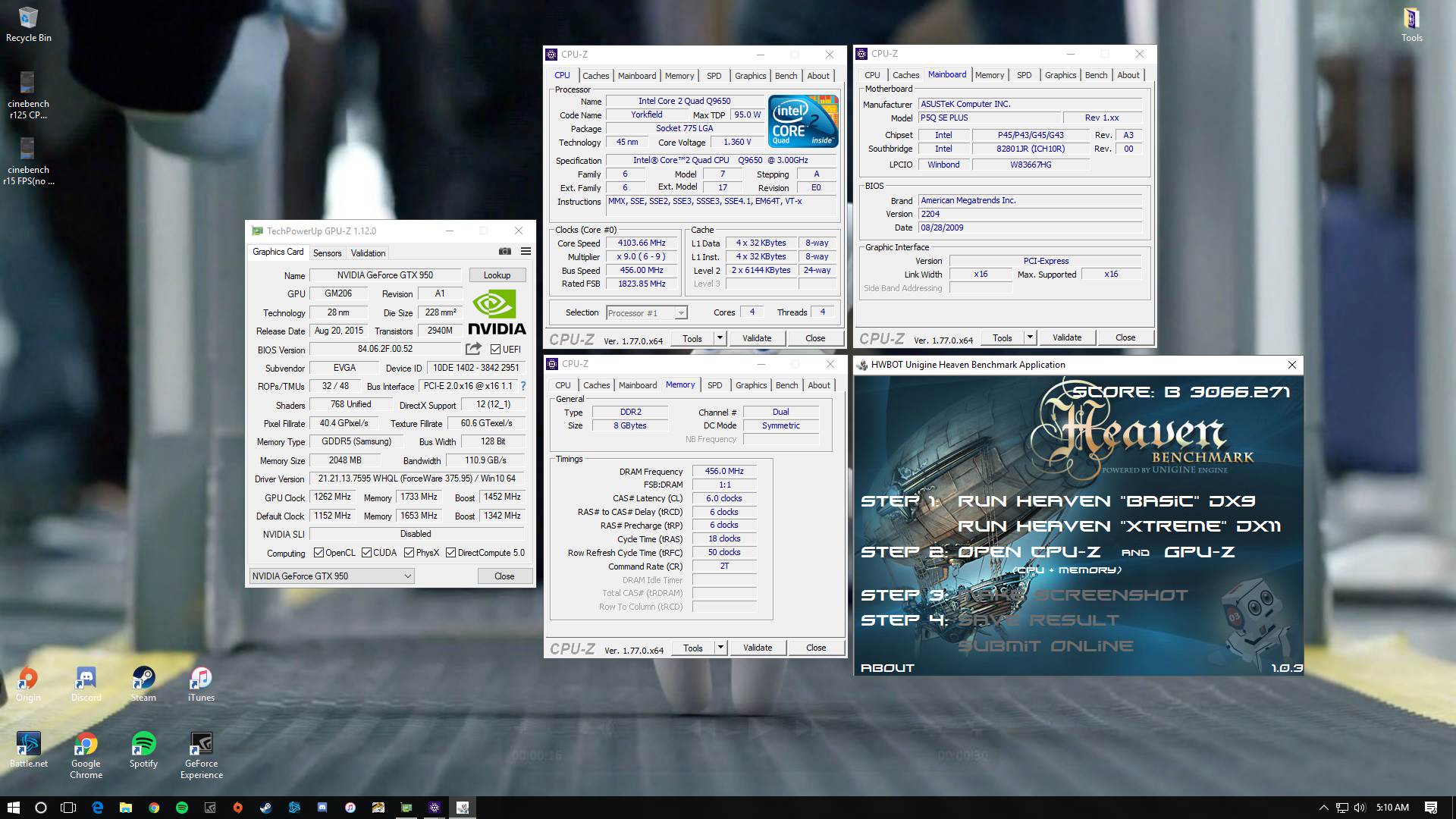The image size is (1456, 819).
Task: Open the network status tray icon
Action: 1341,808
